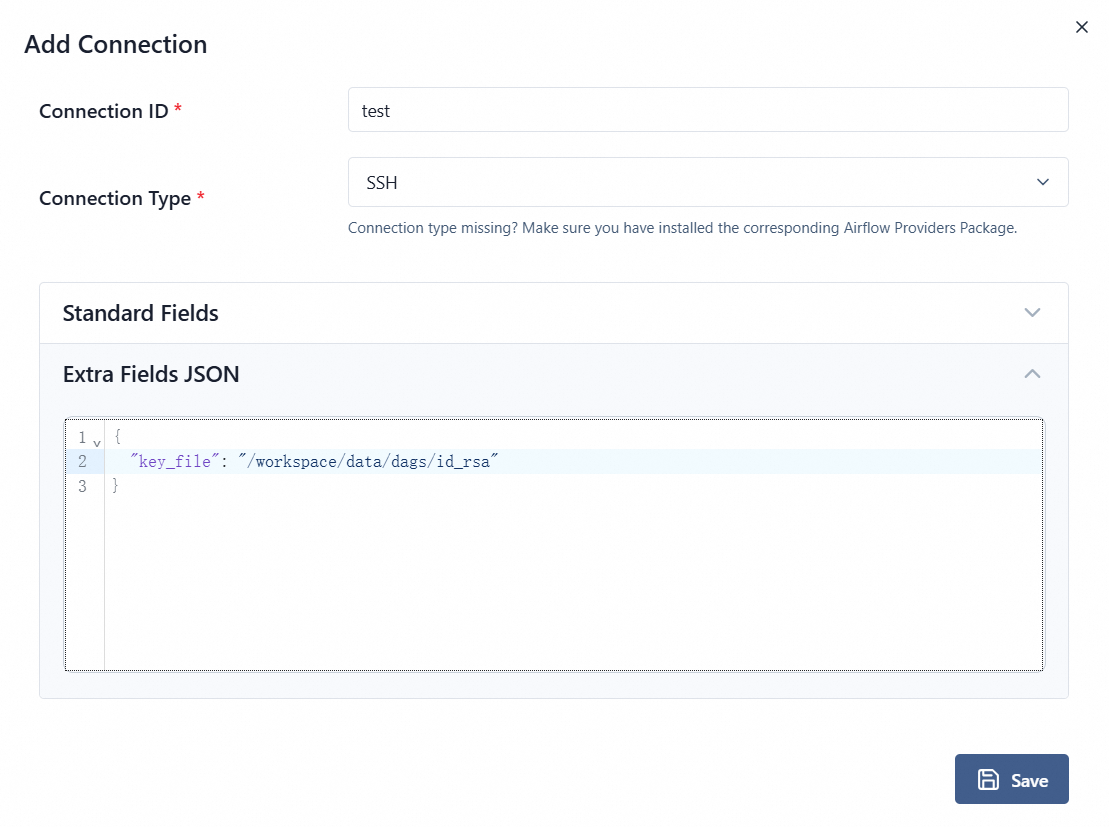The width and height of the screenshot is (1109, 827).
Task: Save the connection
Action: pos(1011,779)
